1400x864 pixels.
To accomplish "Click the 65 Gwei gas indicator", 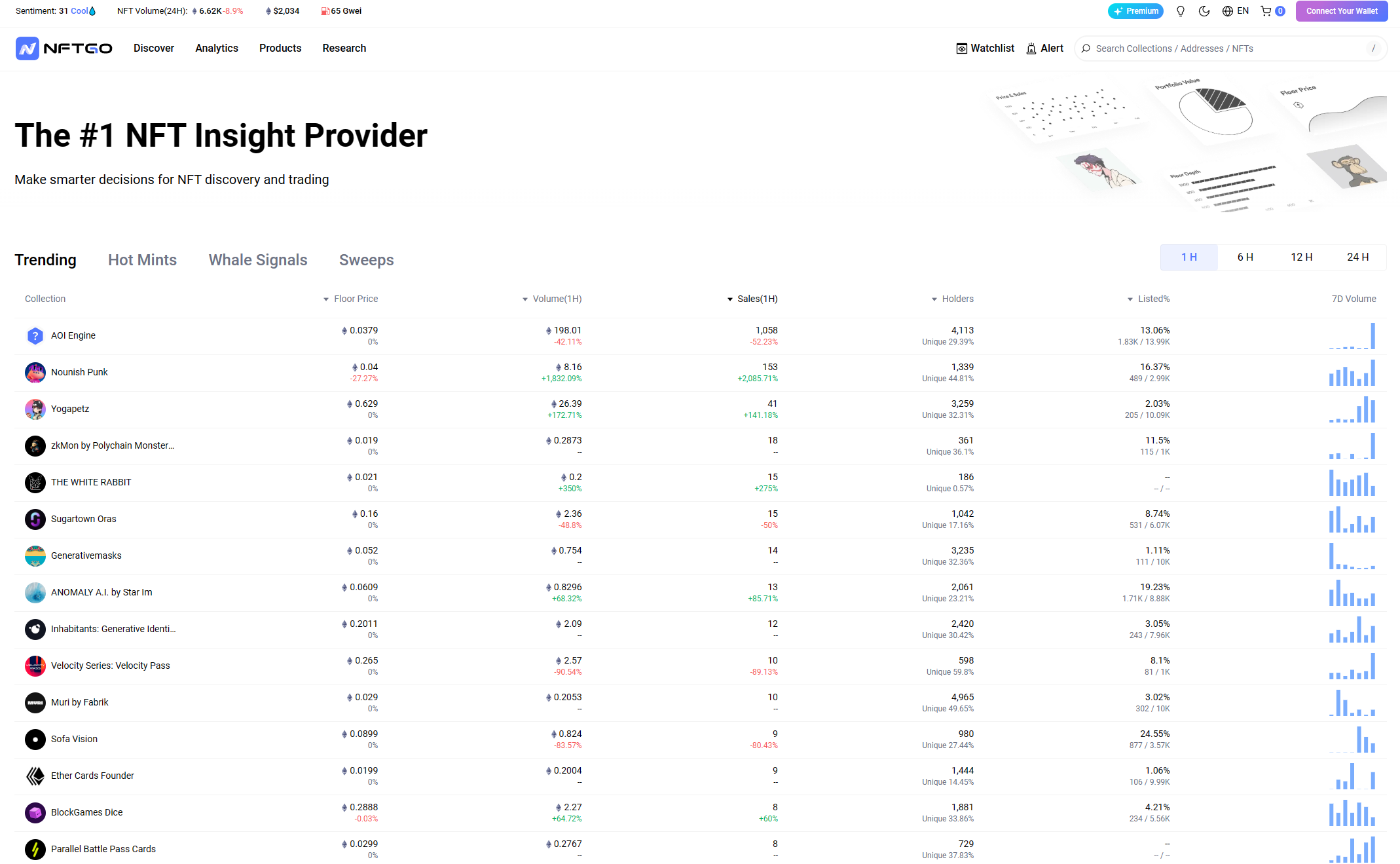I will (341, 11).
